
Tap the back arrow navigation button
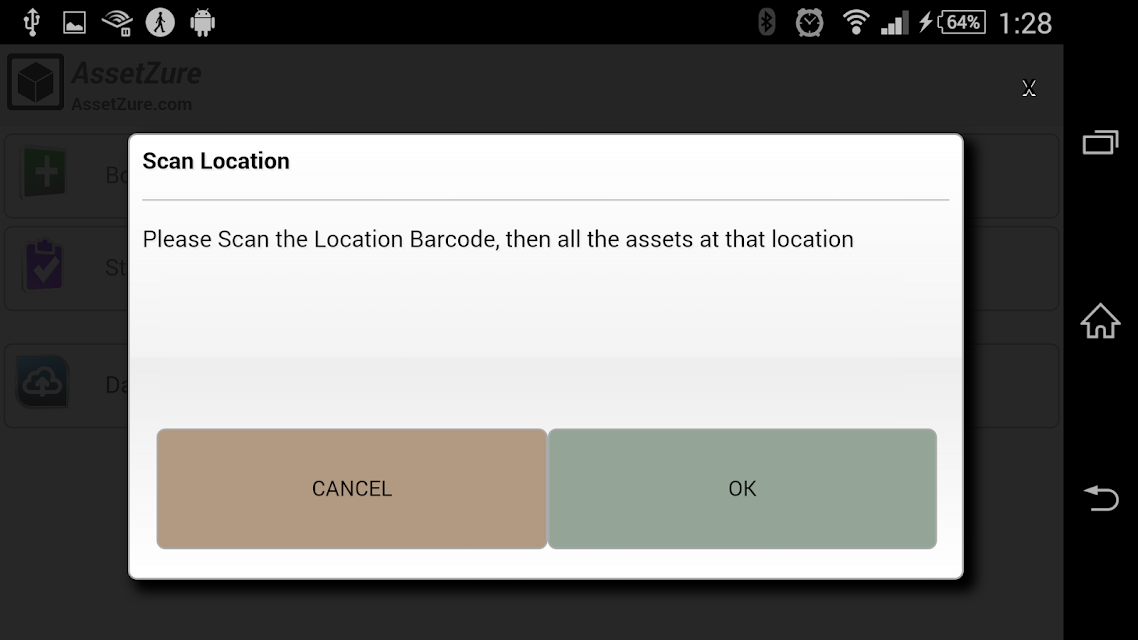pos(1101,499)
